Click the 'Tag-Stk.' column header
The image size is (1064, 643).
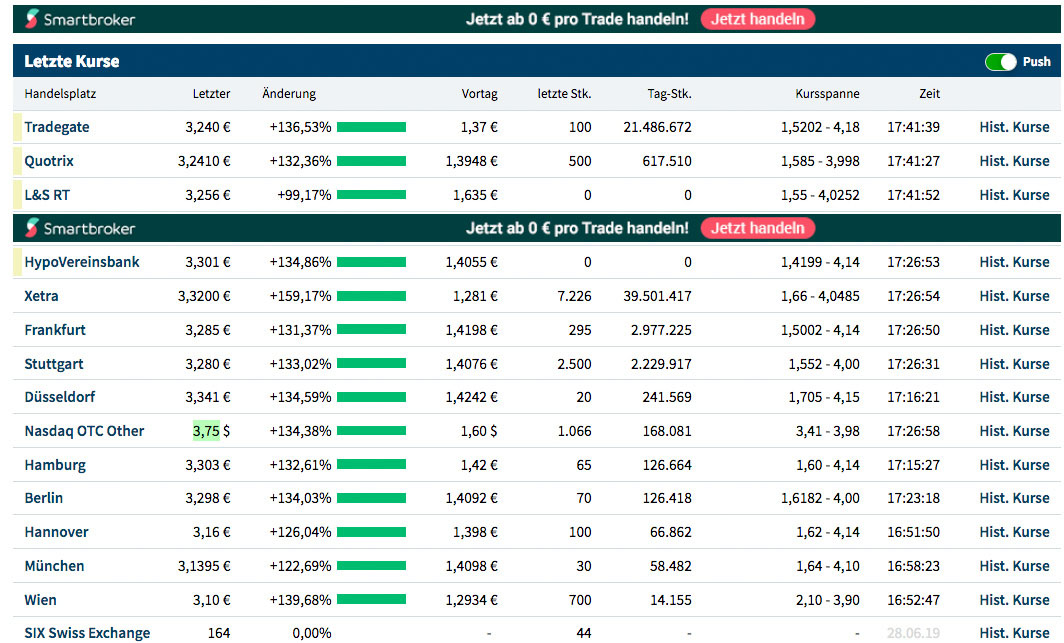click(669, 94)
